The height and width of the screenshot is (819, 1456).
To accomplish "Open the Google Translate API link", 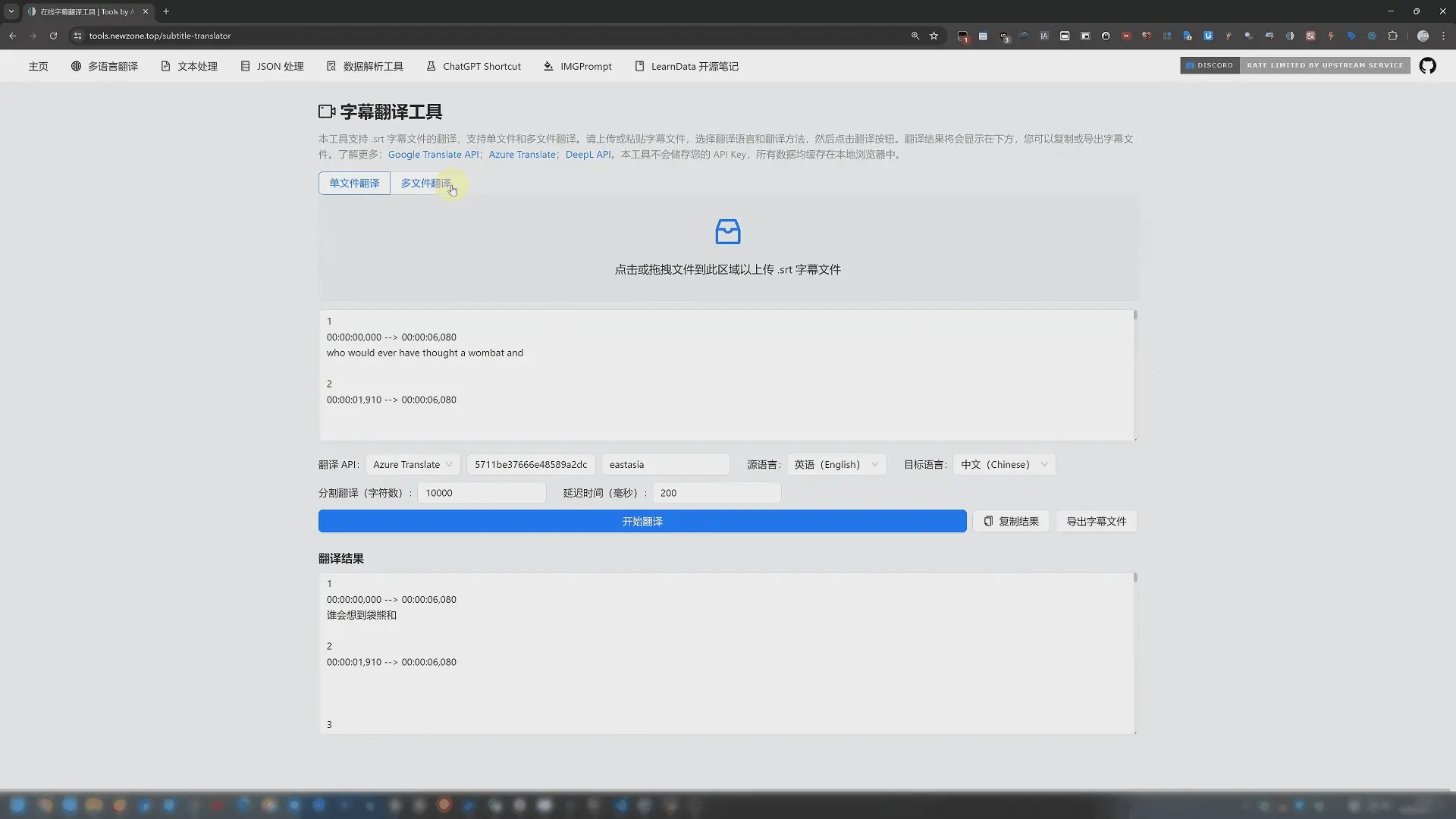I will [x=433, y=154].
